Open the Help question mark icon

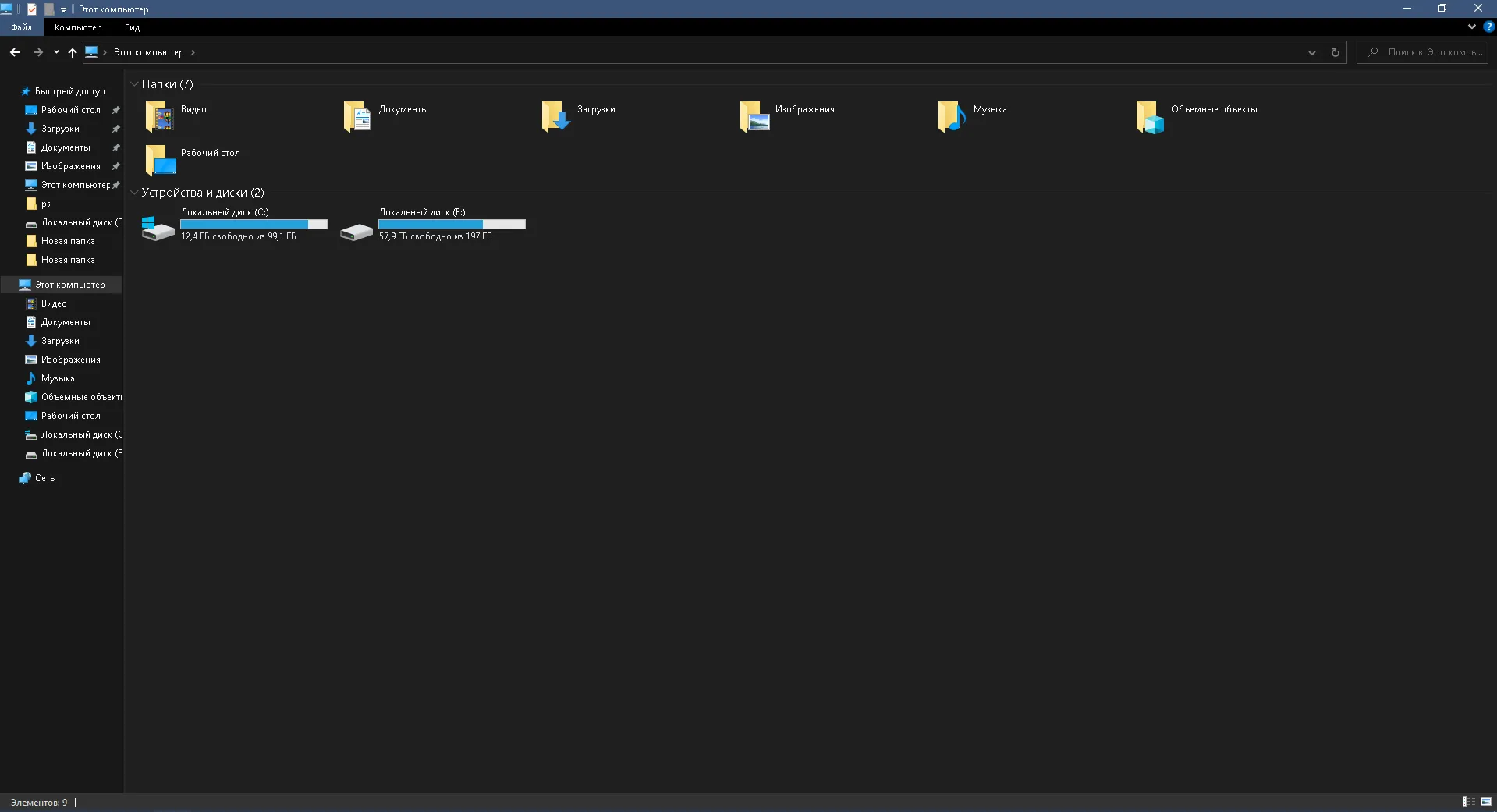pos(1488,27)
